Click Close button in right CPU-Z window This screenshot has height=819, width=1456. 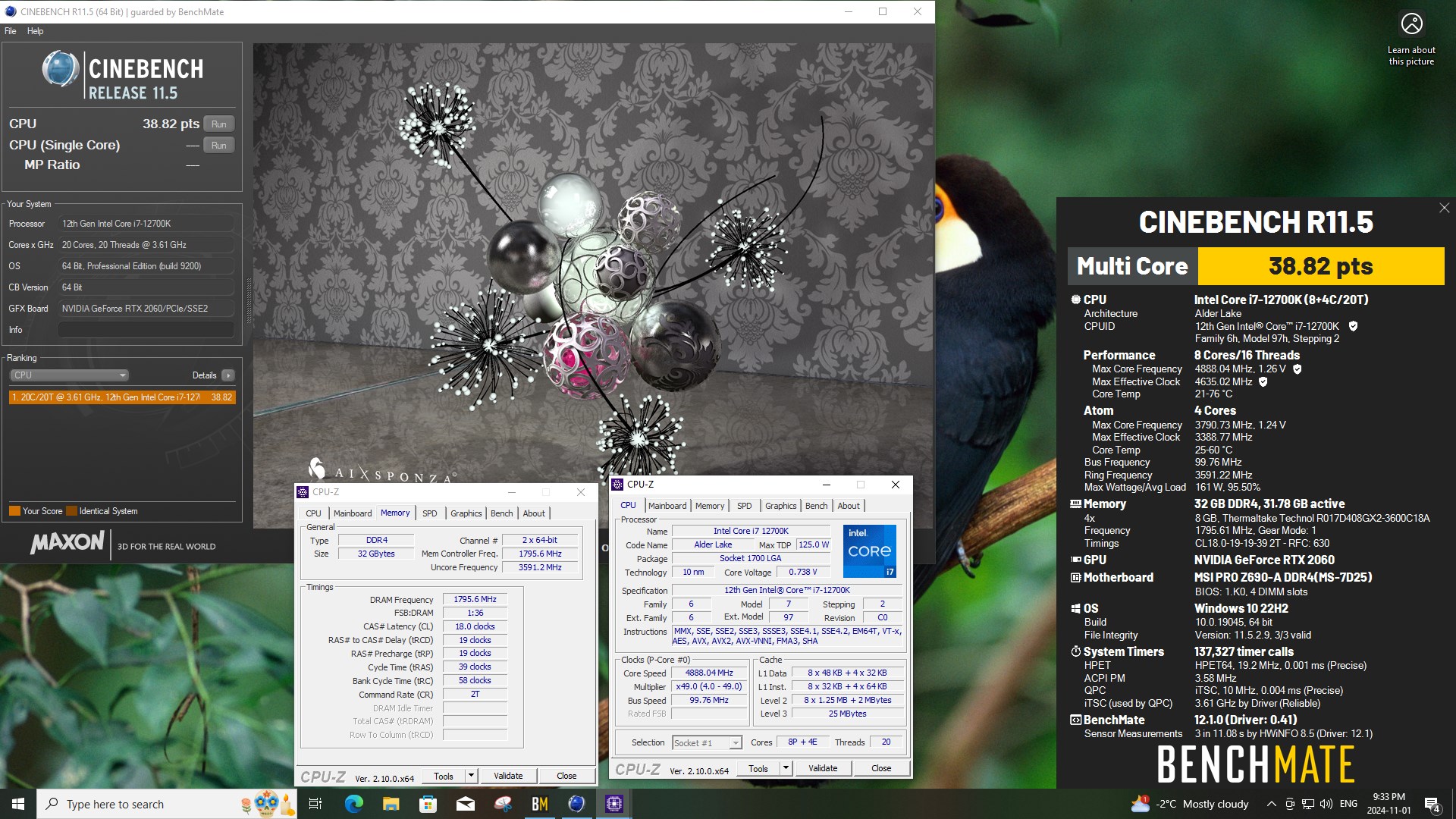pos(881,769)
